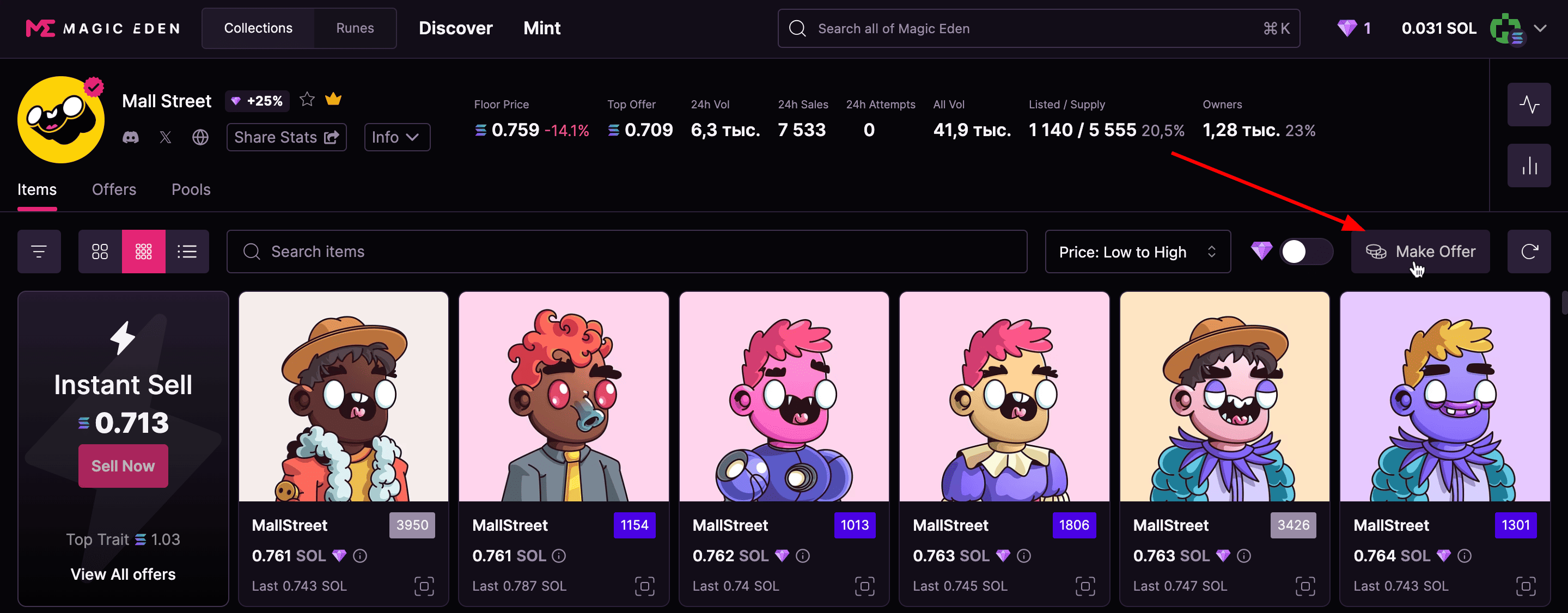1568x613 pixels.
Task: Expand the Info dropdown
Action: 397,138
